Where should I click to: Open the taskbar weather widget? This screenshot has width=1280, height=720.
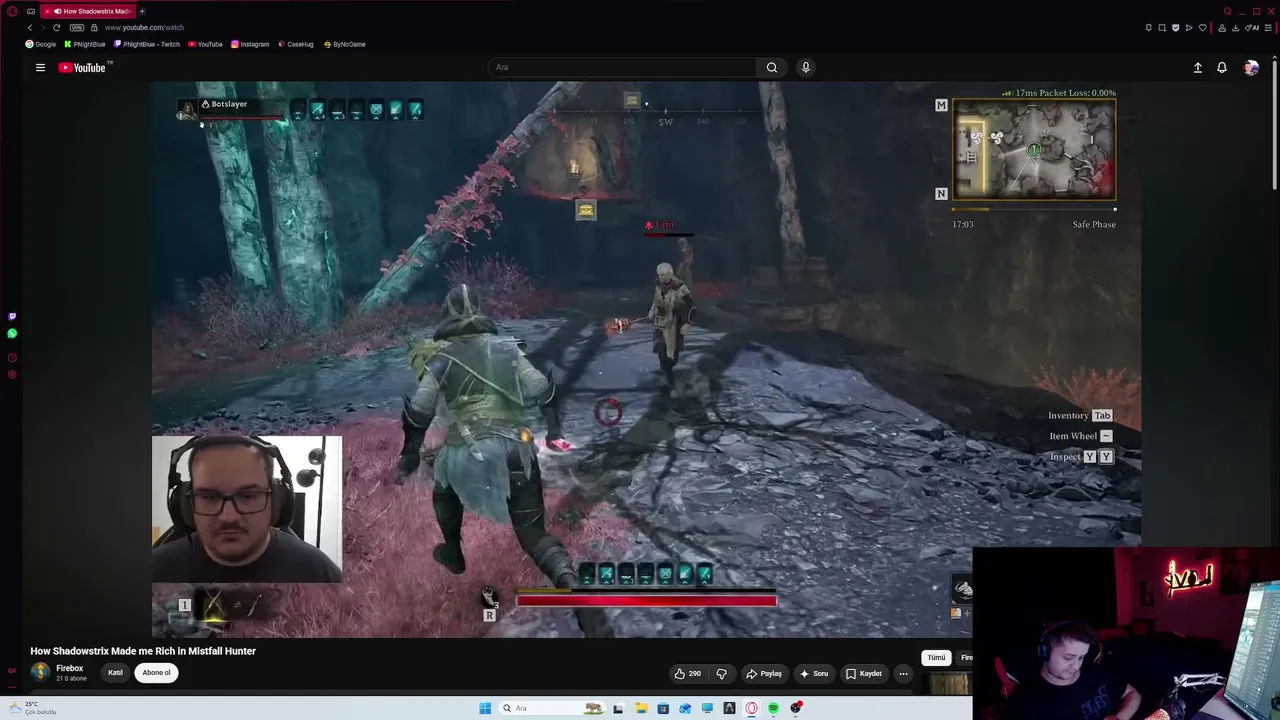point(32,708)
